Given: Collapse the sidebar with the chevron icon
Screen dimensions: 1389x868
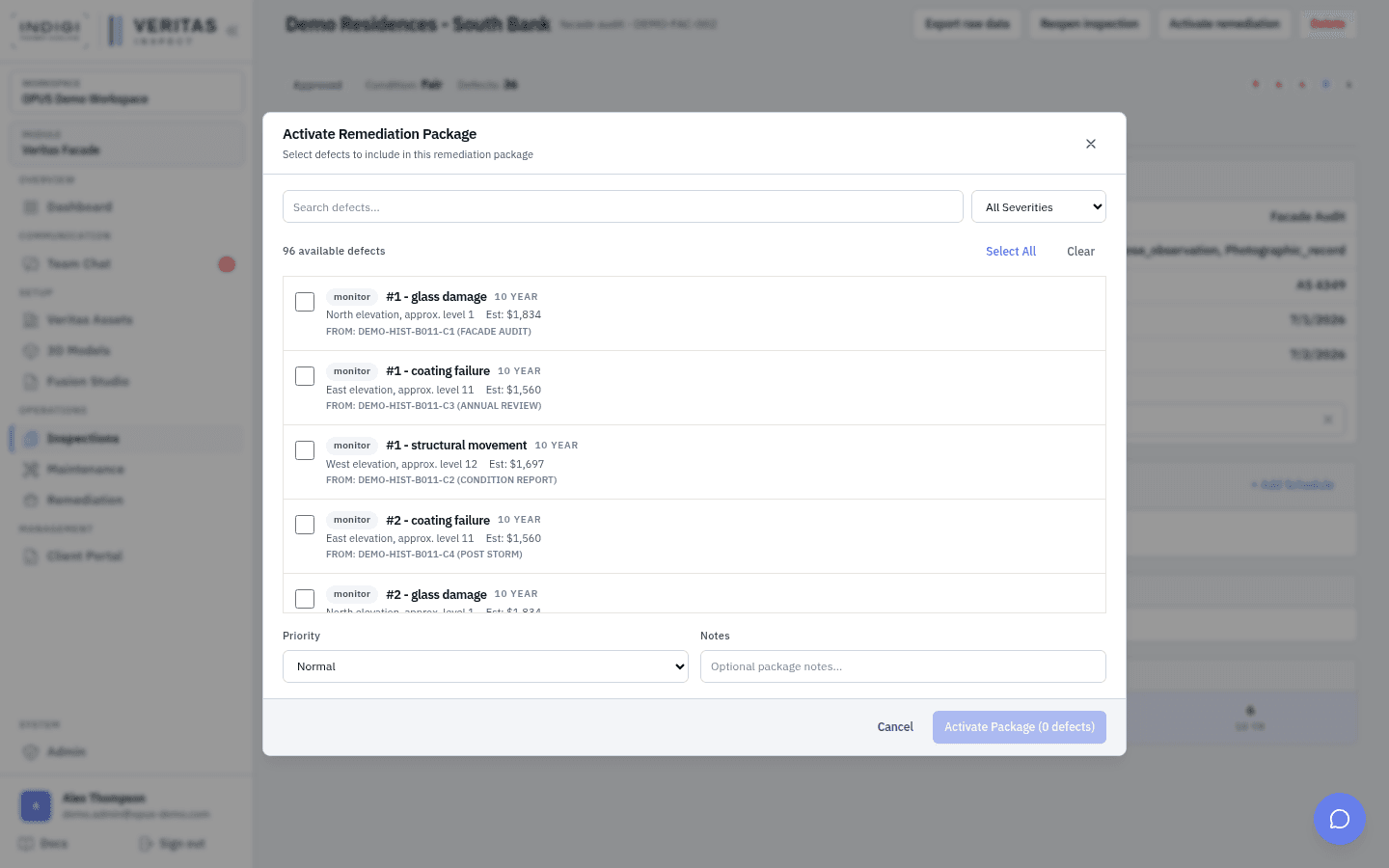Looking at the screenshot, I should point(231,31).
